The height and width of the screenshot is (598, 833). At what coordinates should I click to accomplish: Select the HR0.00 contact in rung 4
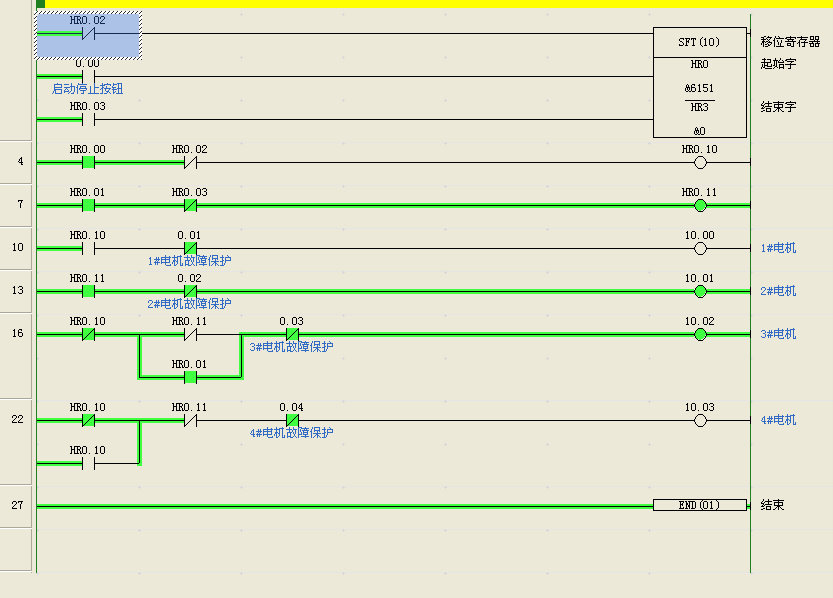click(x=88, y=163)
